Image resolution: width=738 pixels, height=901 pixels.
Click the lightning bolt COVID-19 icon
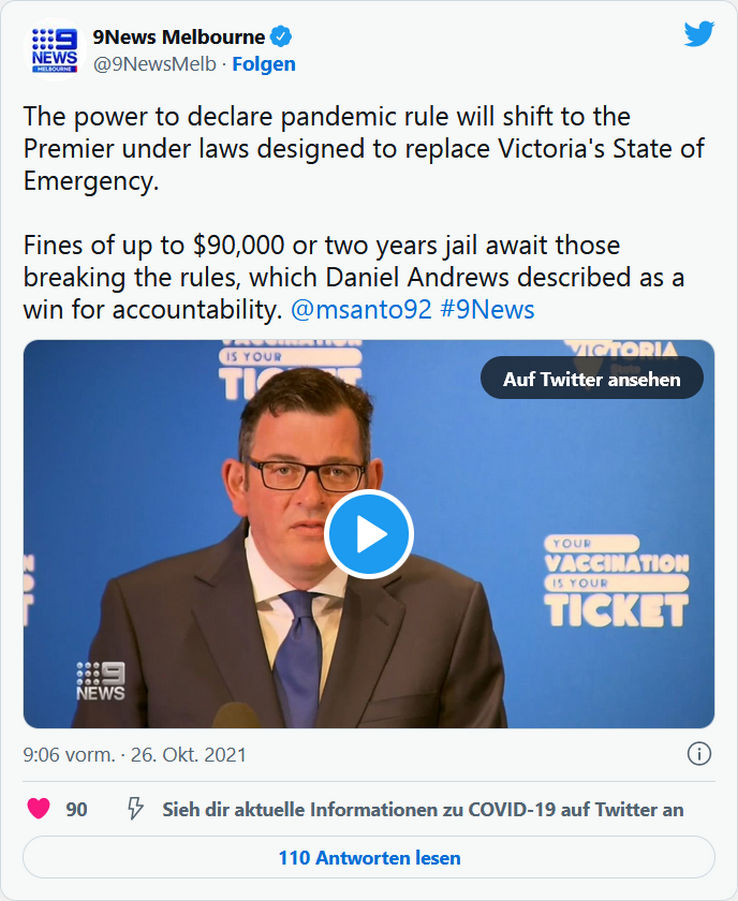[x=135, y=808]
